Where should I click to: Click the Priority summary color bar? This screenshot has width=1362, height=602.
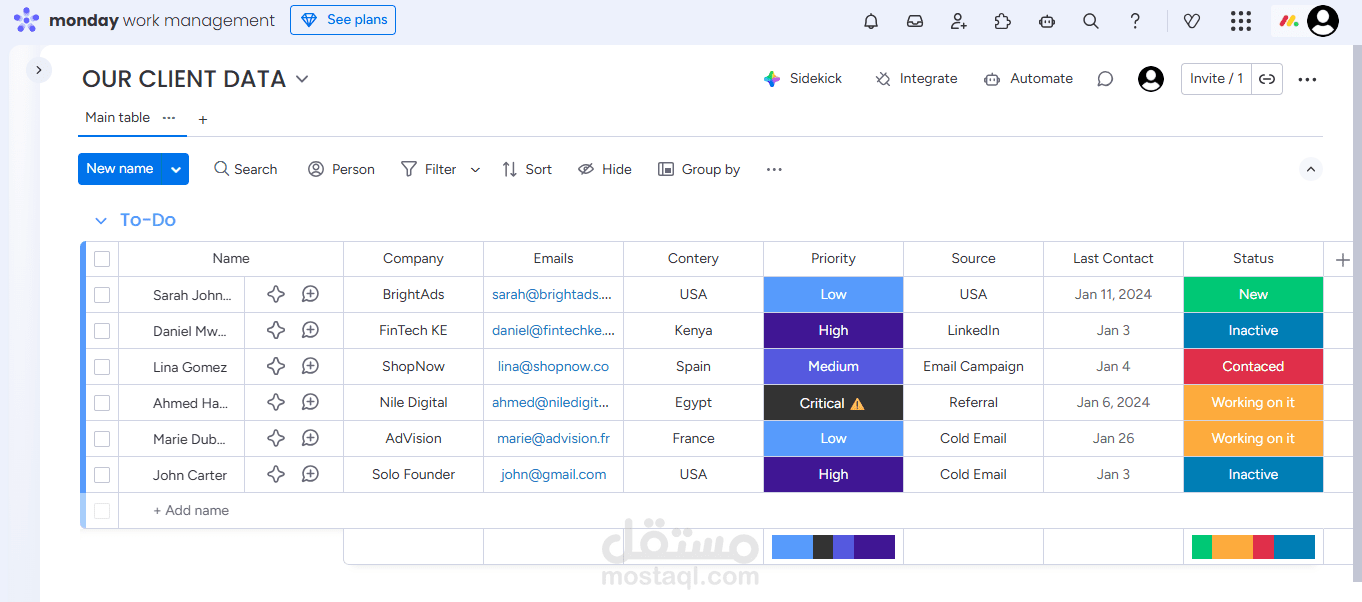[x=833, y=547]
